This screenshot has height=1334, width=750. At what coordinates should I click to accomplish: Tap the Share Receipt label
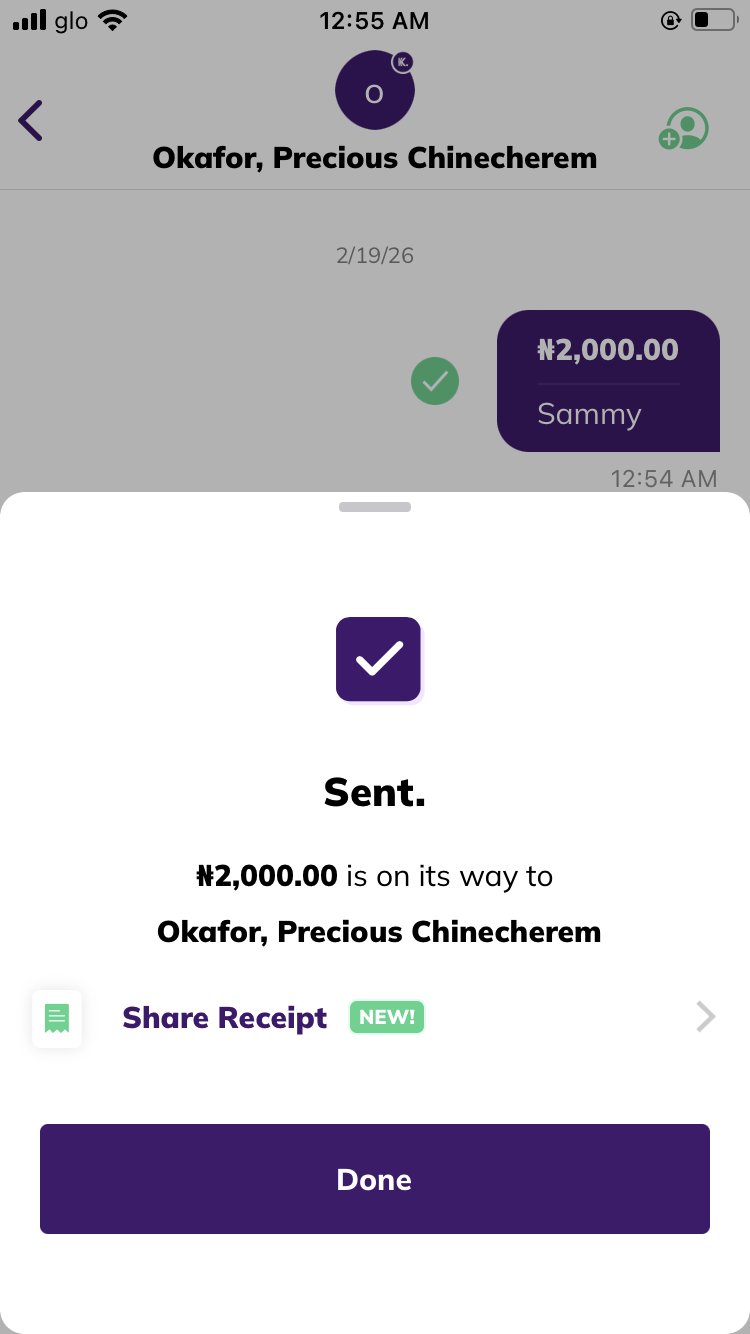[225, 1018]
